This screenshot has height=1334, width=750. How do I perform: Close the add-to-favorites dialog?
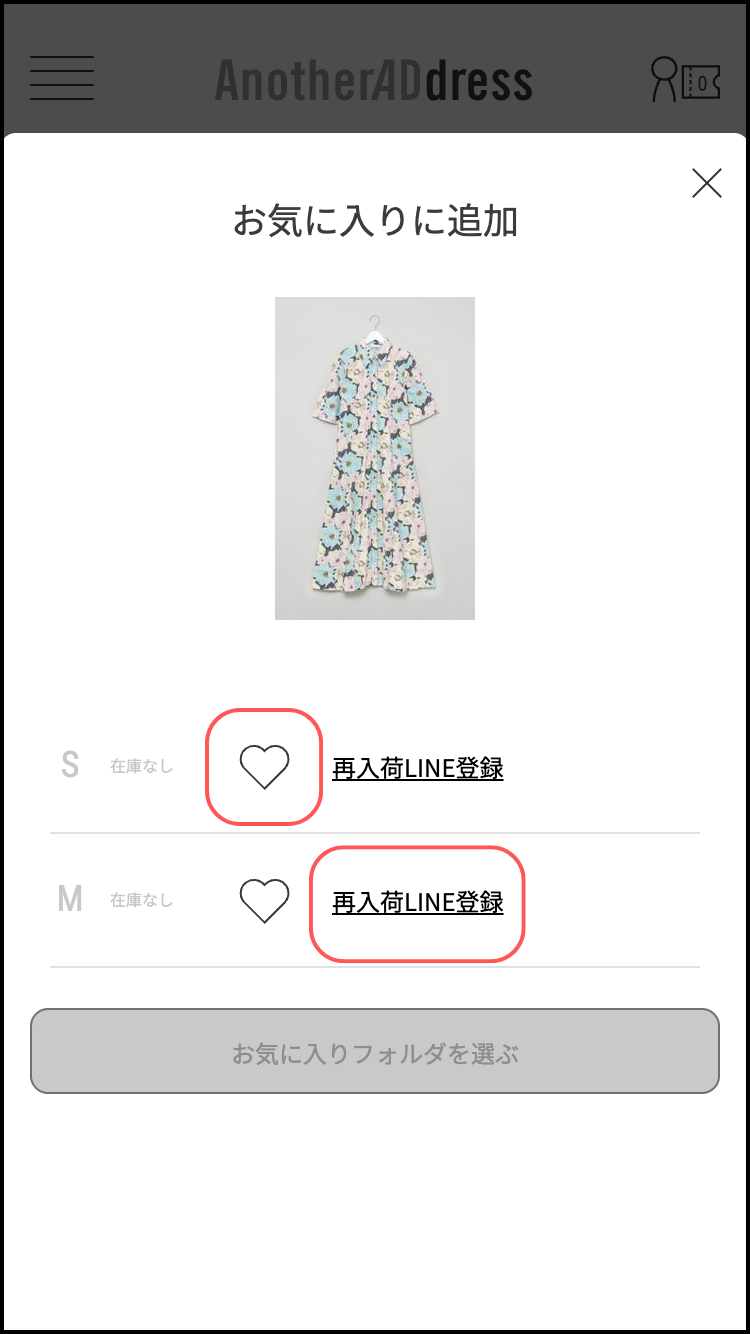pos(706,183)
